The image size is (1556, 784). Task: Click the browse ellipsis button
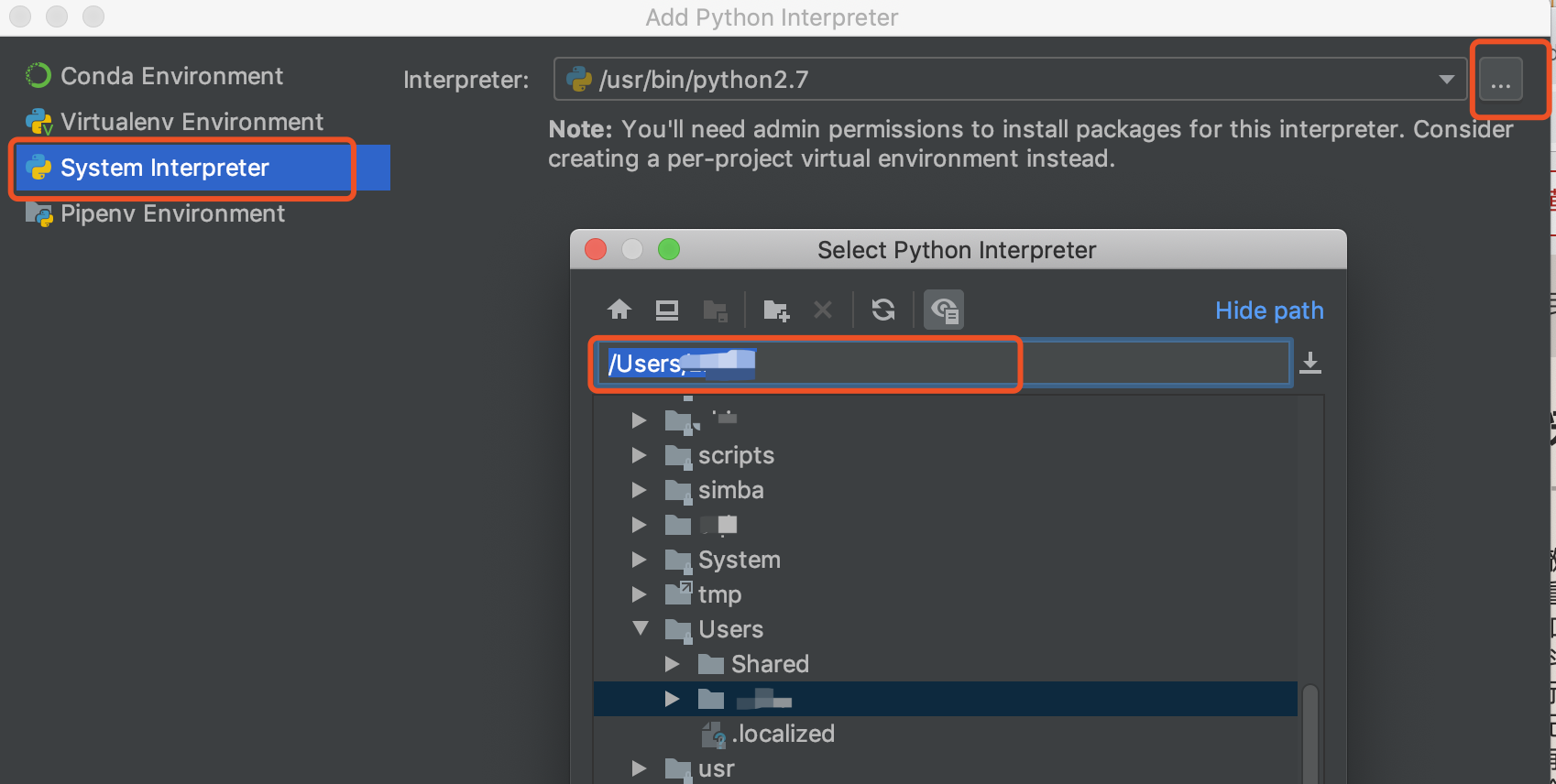click(1501, 79)
